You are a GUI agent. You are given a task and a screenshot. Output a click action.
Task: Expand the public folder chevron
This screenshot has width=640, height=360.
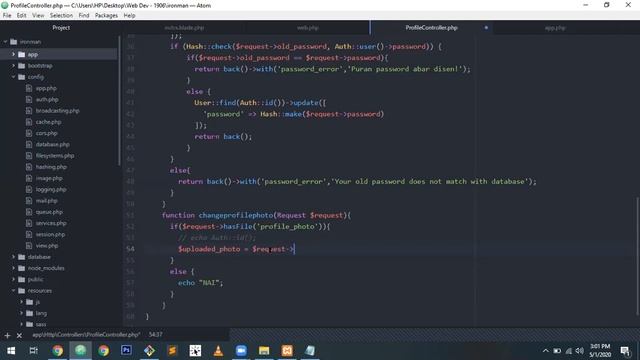(x=13, y=279)
